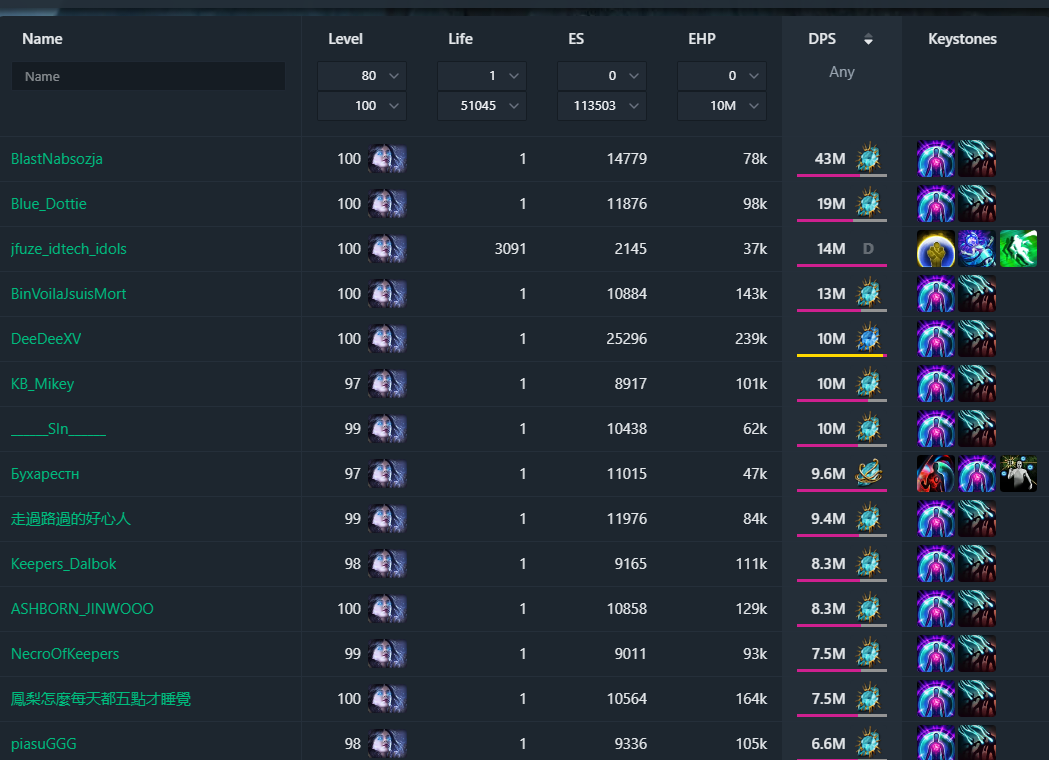Viewport: 1049px width, 760px height.
Task: Click the Name filter input field
Action: coord(149,76)
